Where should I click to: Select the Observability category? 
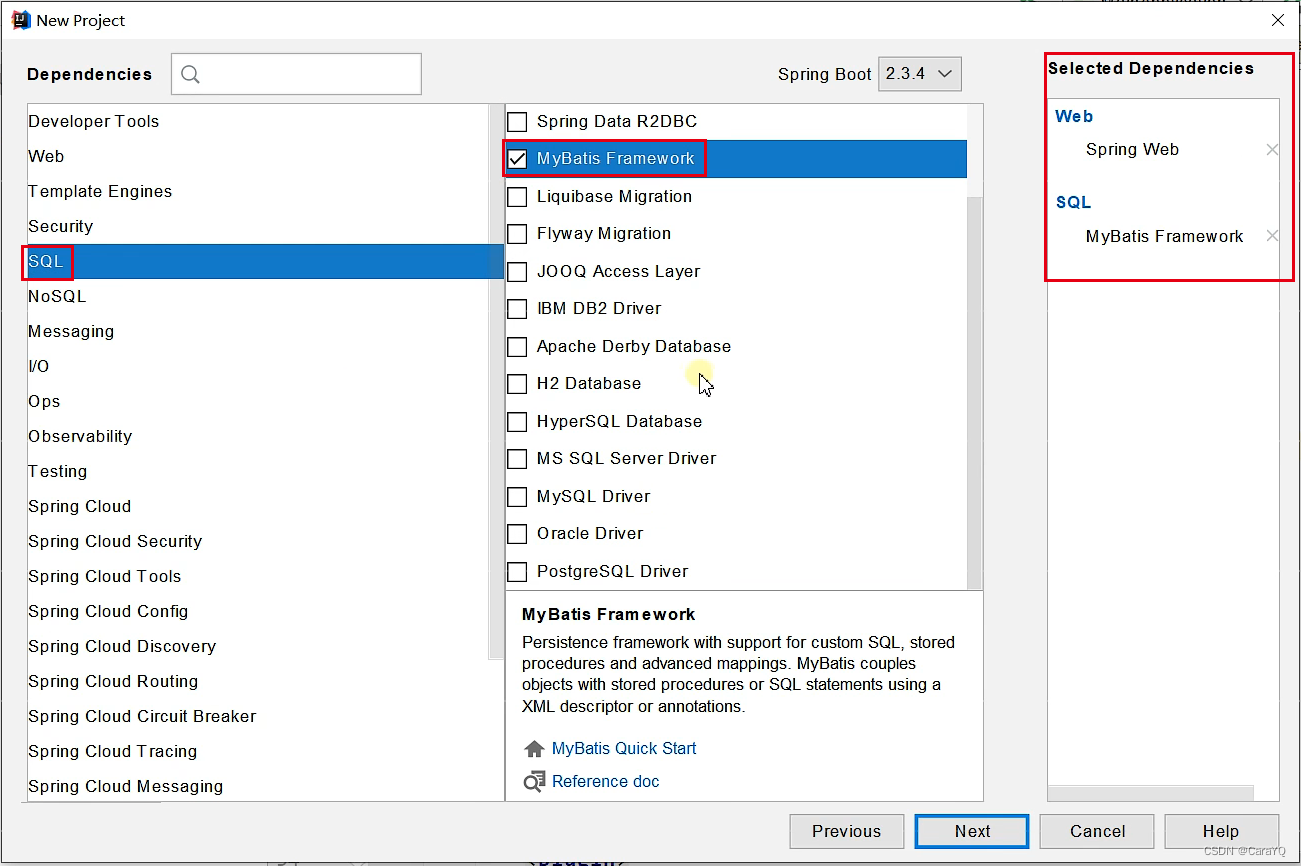(258, 437)
